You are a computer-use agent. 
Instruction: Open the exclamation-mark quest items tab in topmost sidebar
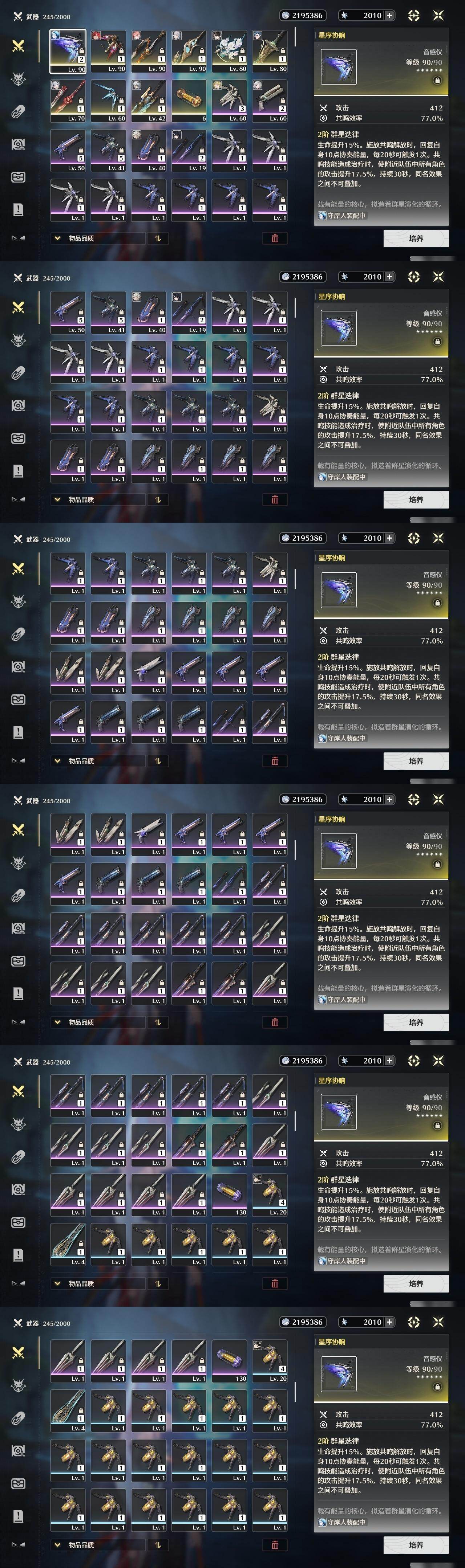point(18,210)
